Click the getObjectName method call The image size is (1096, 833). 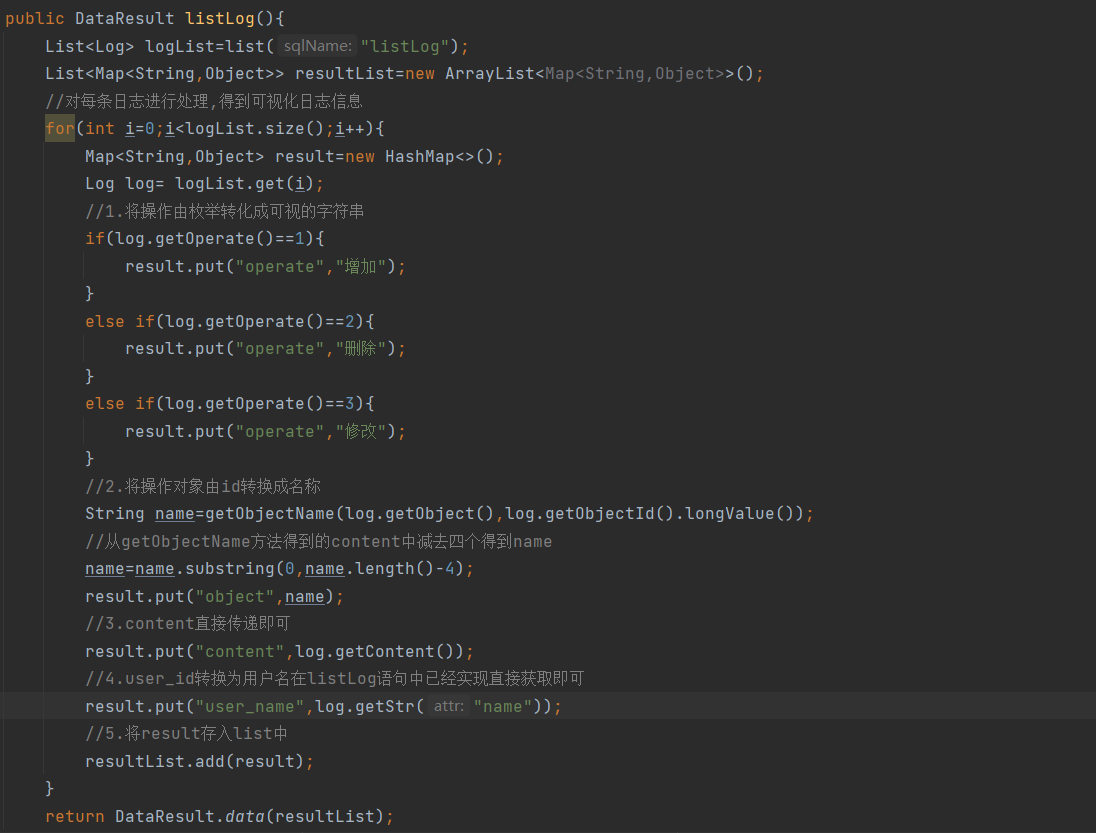[270, 514]
